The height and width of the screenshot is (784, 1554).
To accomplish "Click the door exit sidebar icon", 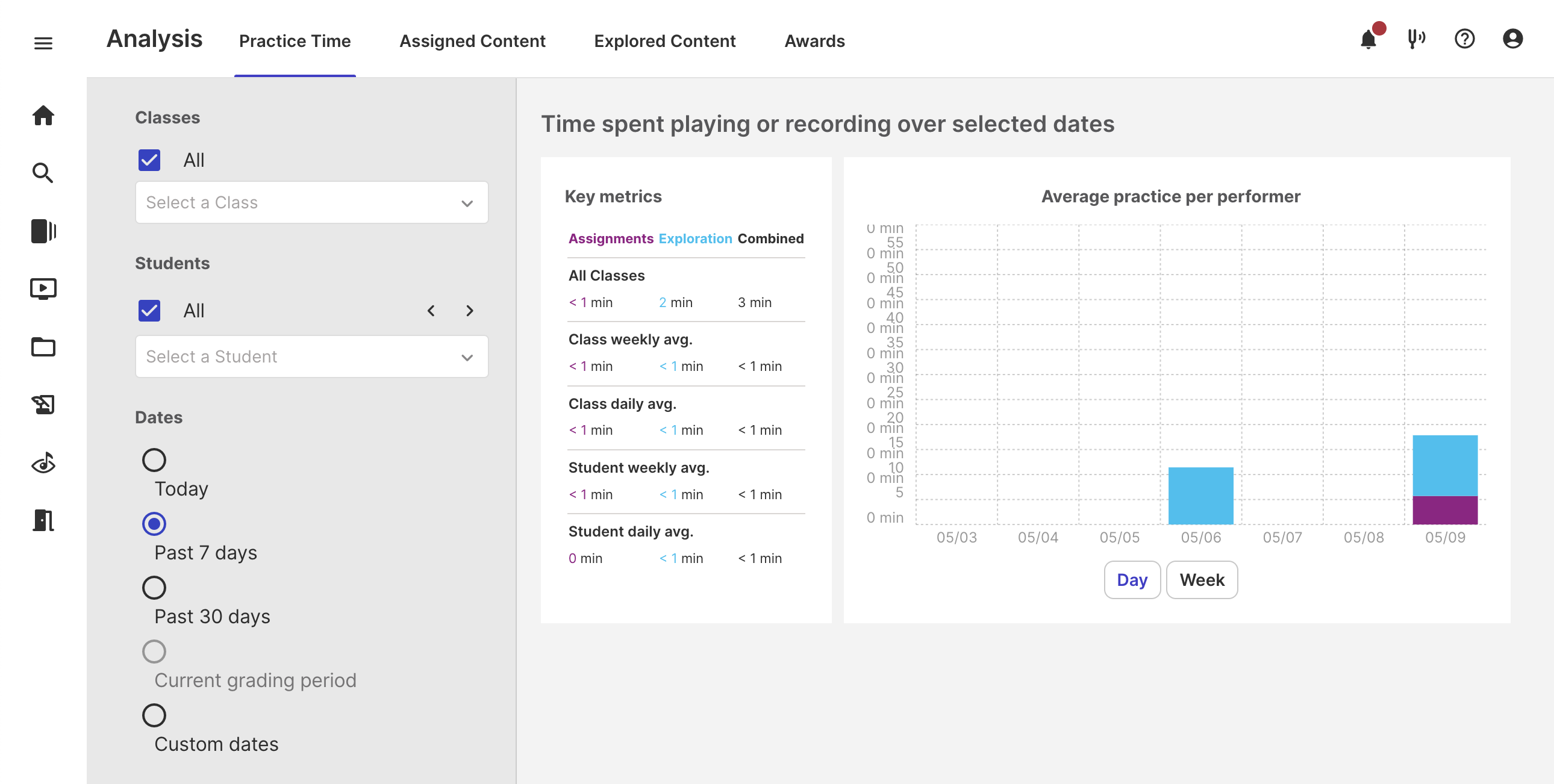I will click(43, 520).
